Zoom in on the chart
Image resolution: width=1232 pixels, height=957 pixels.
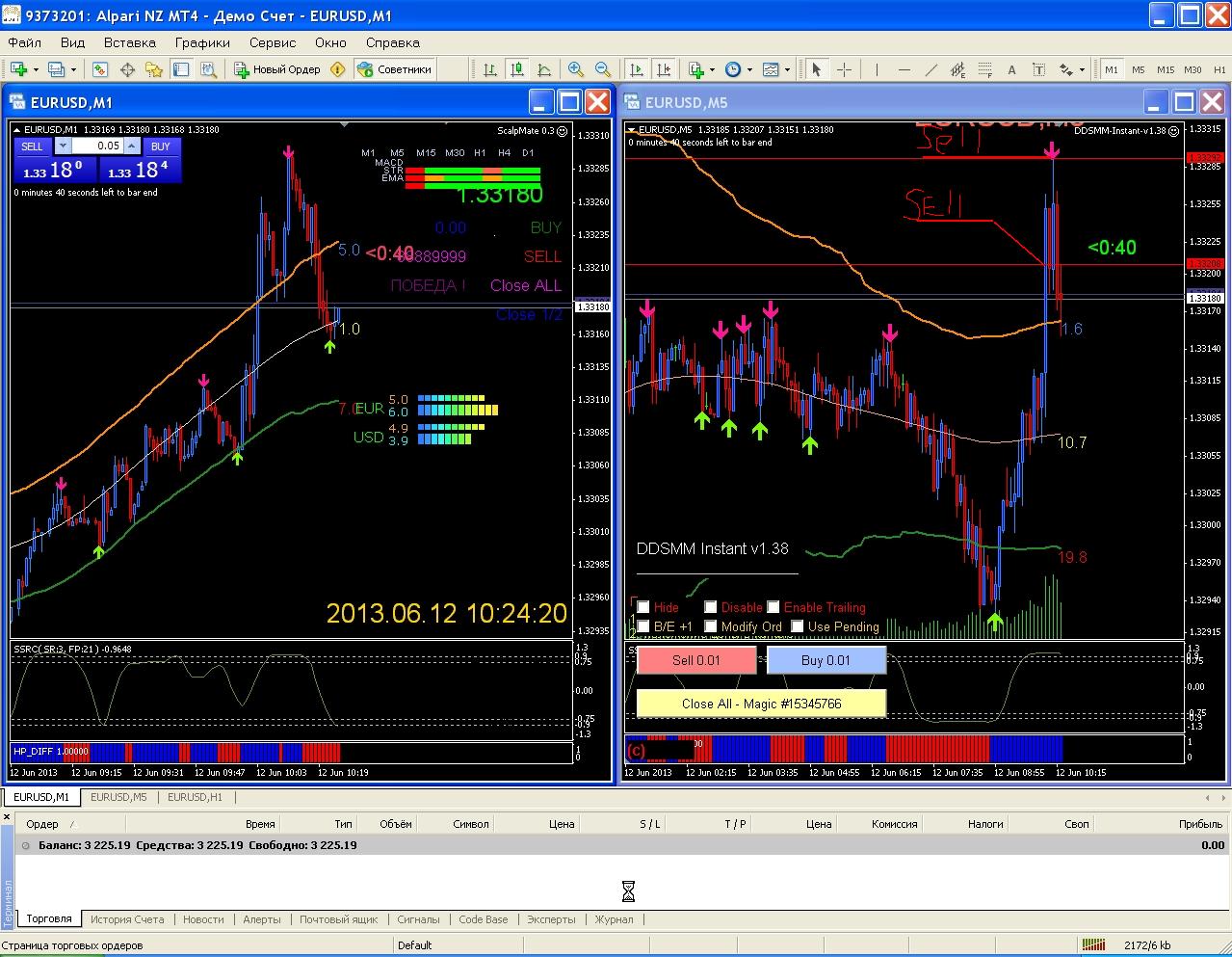tap(576, 69)
